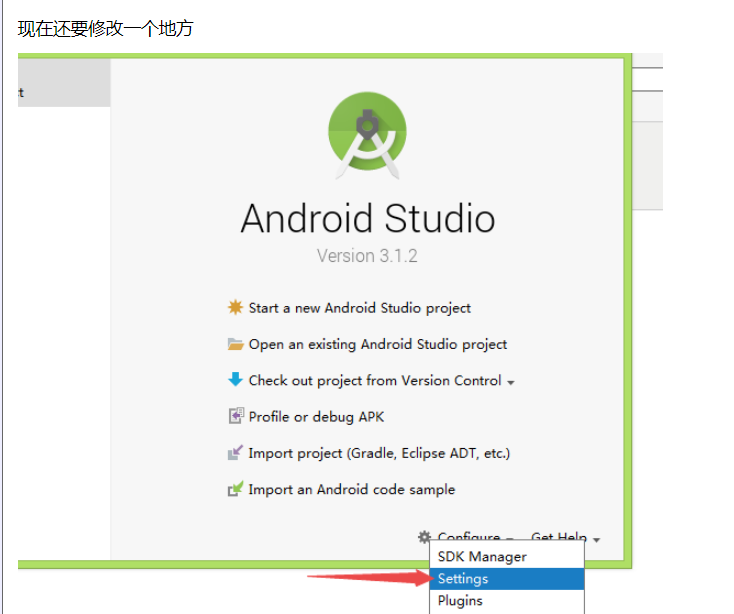Choose Profile or debug APK
The width and height of the screenshot is (734, 614).
[x=316, y=417]
